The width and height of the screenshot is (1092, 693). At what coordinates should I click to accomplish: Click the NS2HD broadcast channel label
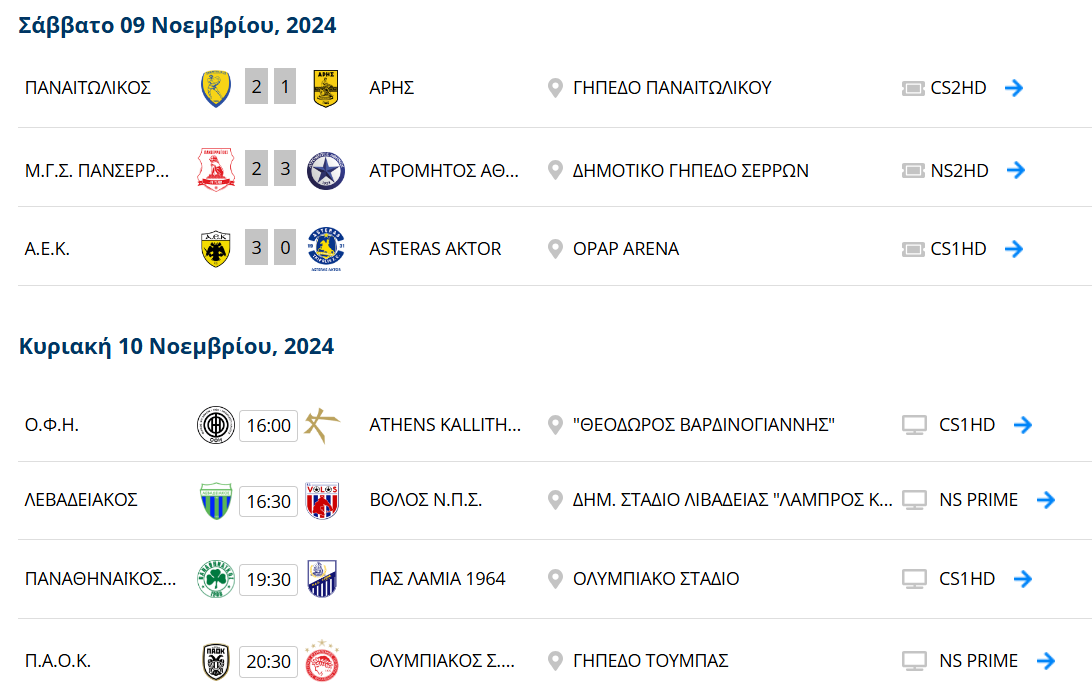pyautogui.click(x=959, y=171)
